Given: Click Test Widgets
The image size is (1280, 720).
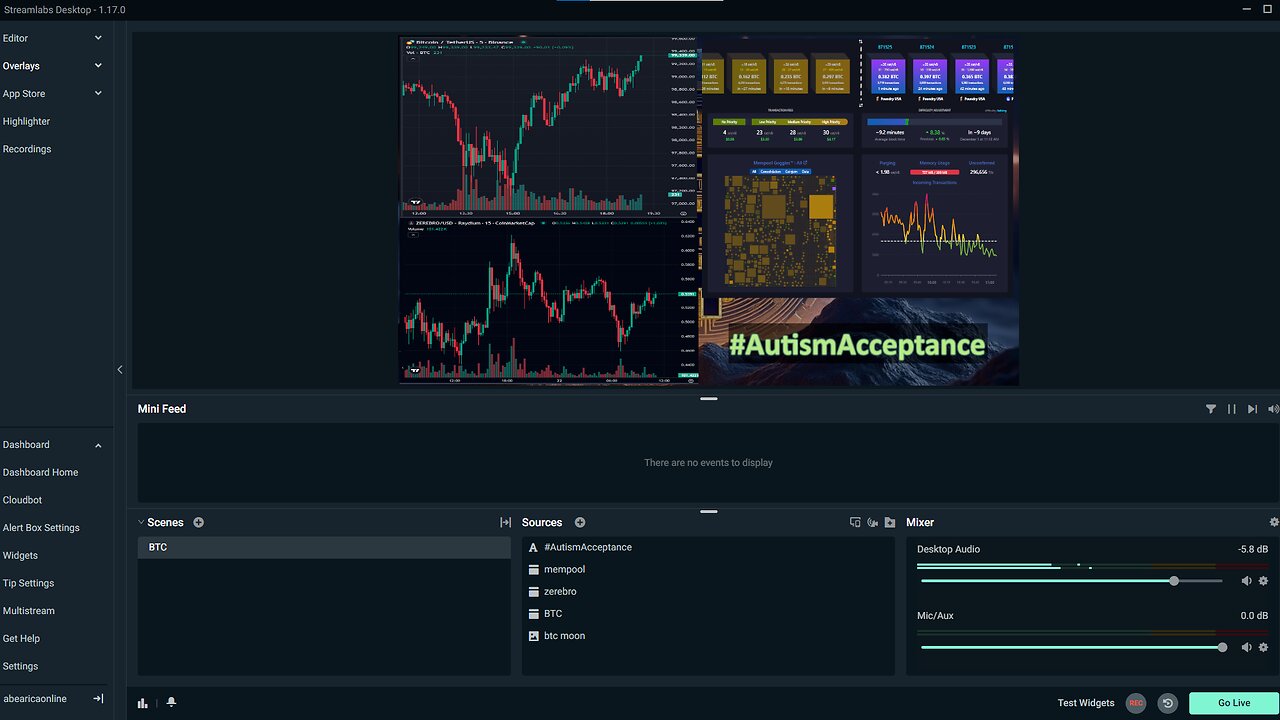Looking at the screenshot, I should point(1086,703).
